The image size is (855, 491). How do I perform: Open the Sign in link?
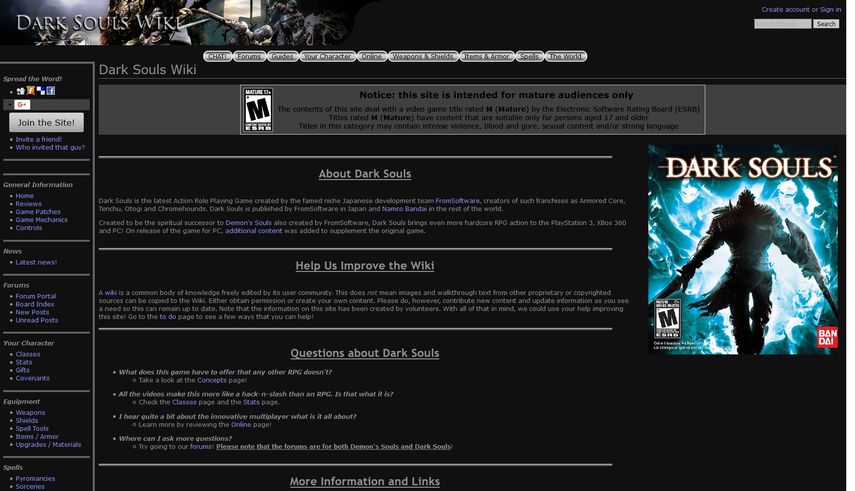830,10
